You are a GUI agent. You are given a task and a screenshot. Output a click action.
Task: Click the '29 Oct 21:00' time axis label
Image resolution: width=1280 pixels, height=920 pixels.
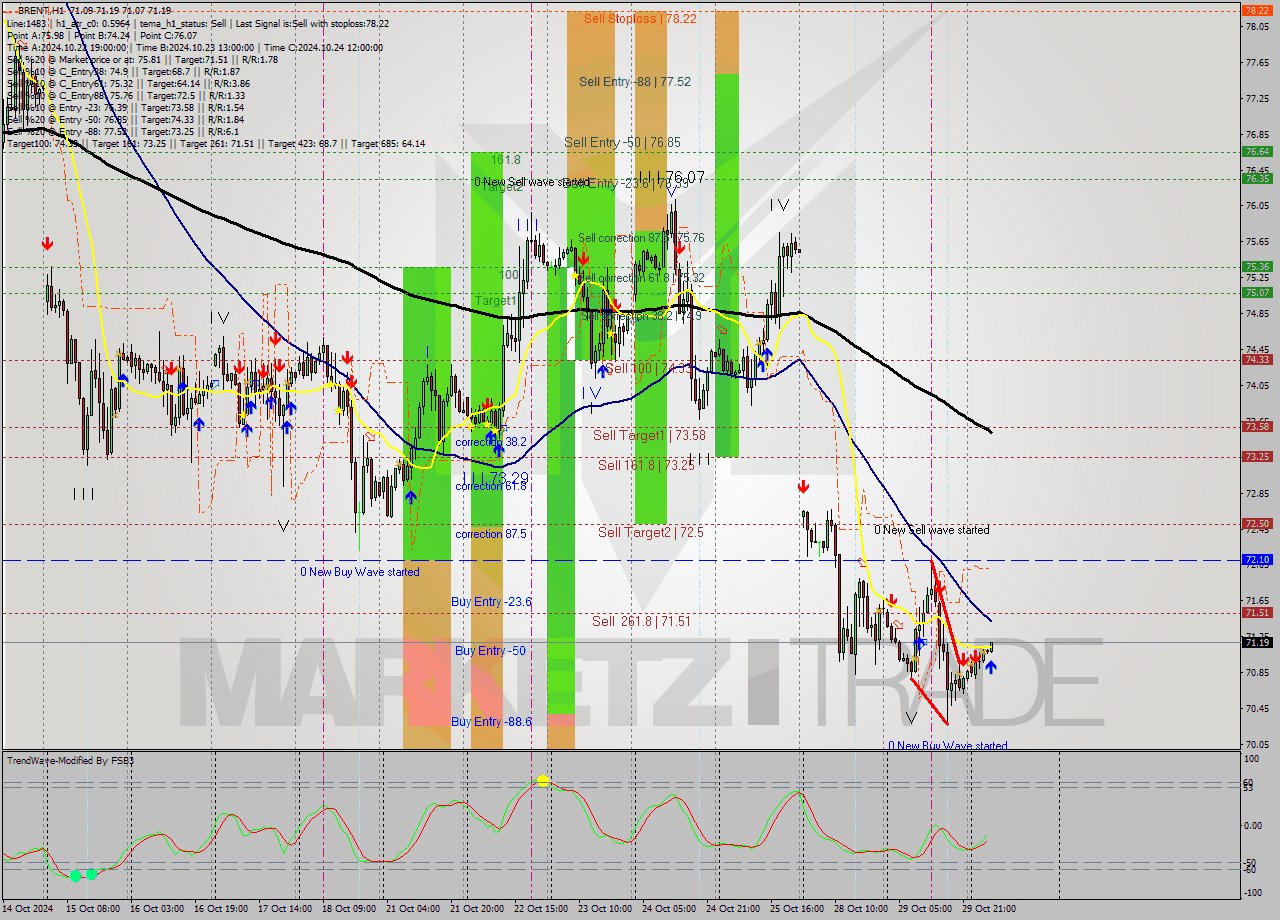coord(989,909)
